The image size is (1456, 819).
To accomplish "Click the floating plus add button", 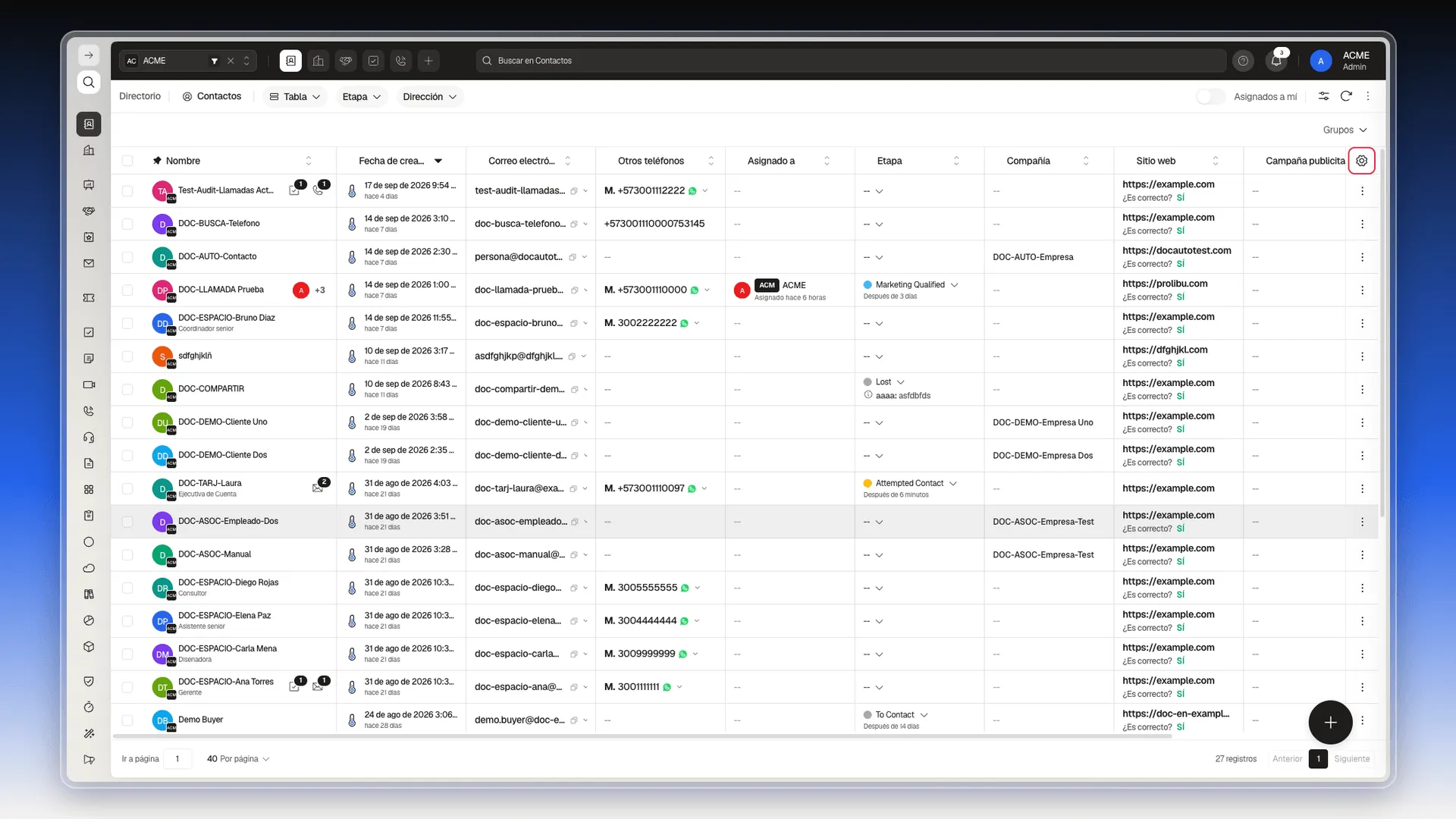I will (x=1330, y=723).
